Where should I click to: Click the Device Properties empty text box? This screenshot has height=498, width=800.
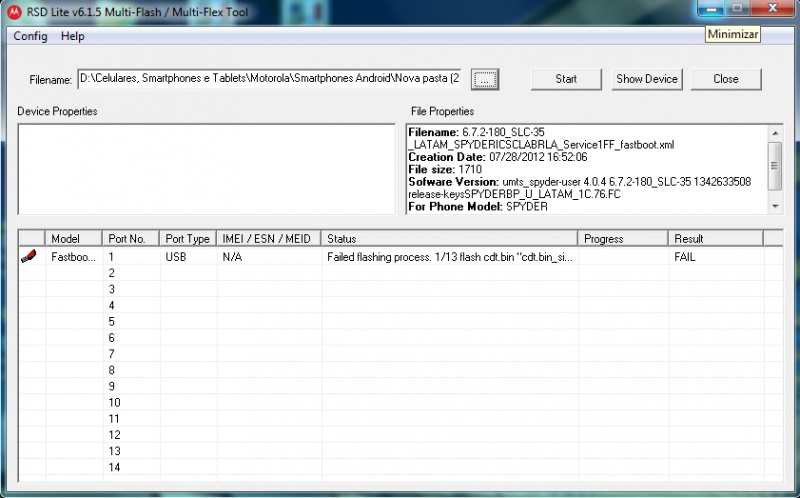[207, 169]
